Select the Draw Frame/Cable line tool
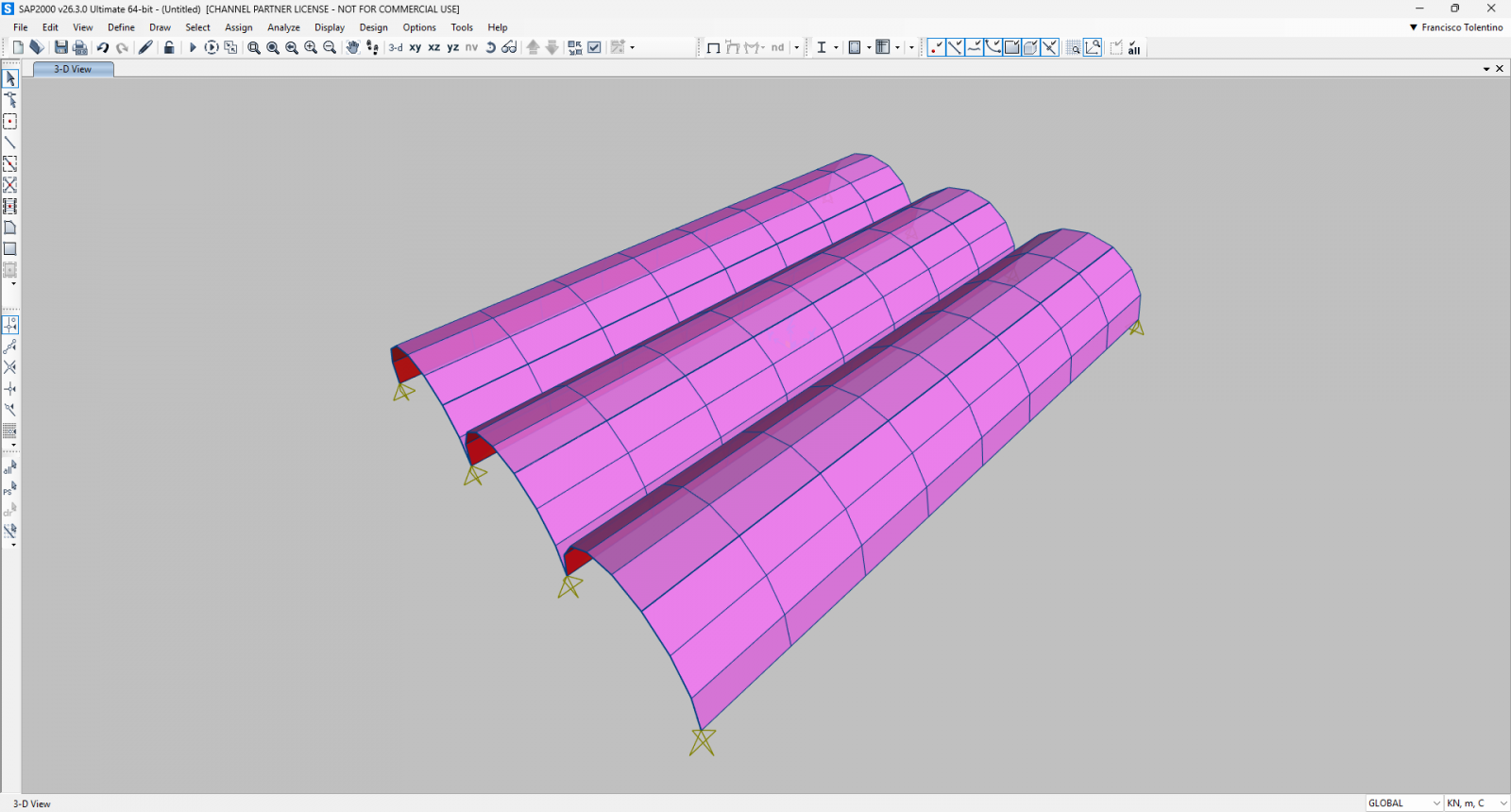The width and height of the screenshot is (1511, 812). click(x=10, y=143)
